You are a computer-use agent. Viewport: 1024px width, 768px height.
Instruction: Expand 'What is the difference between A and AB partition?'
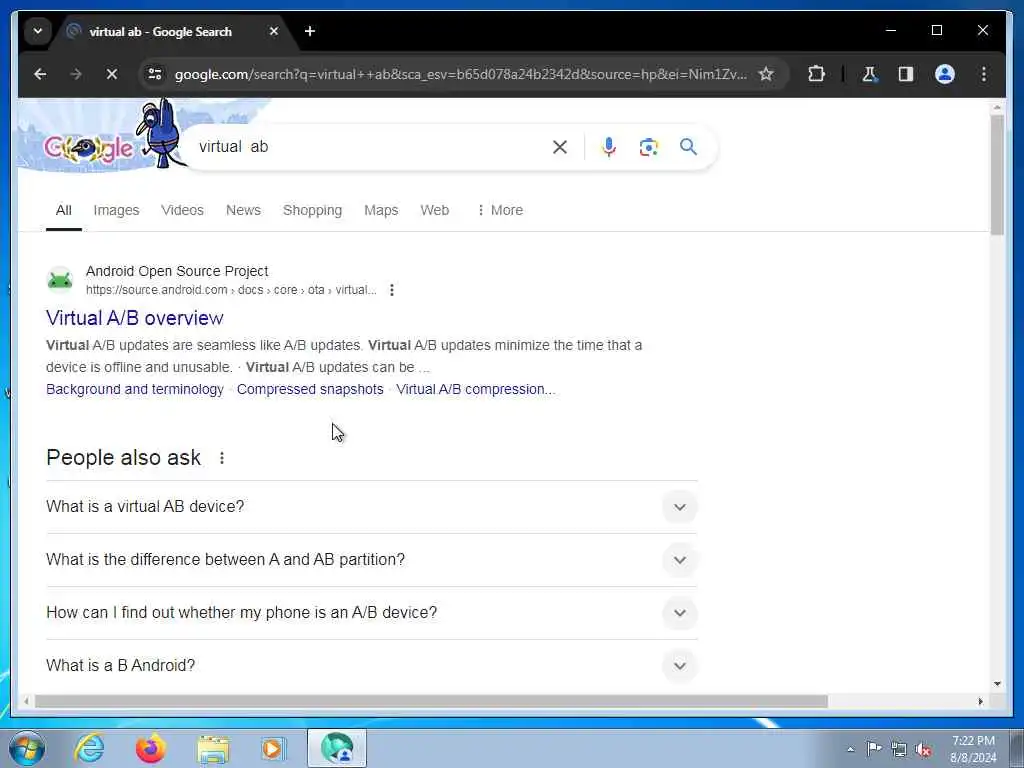(x=372, y=560)
